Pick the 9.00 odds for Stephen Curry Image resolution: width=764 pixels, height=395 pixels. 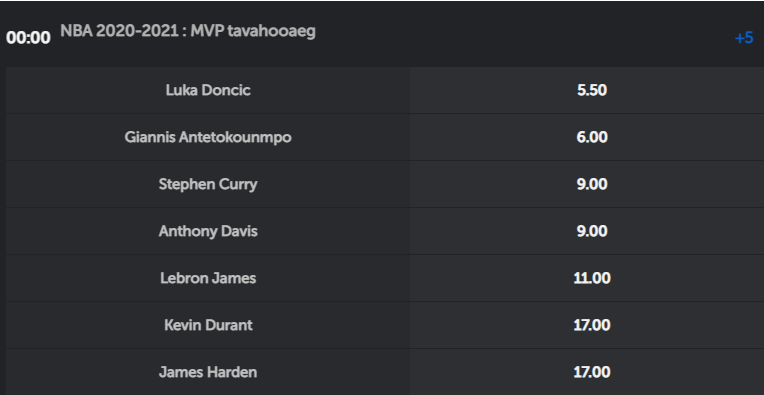click(x=587, y=184)
